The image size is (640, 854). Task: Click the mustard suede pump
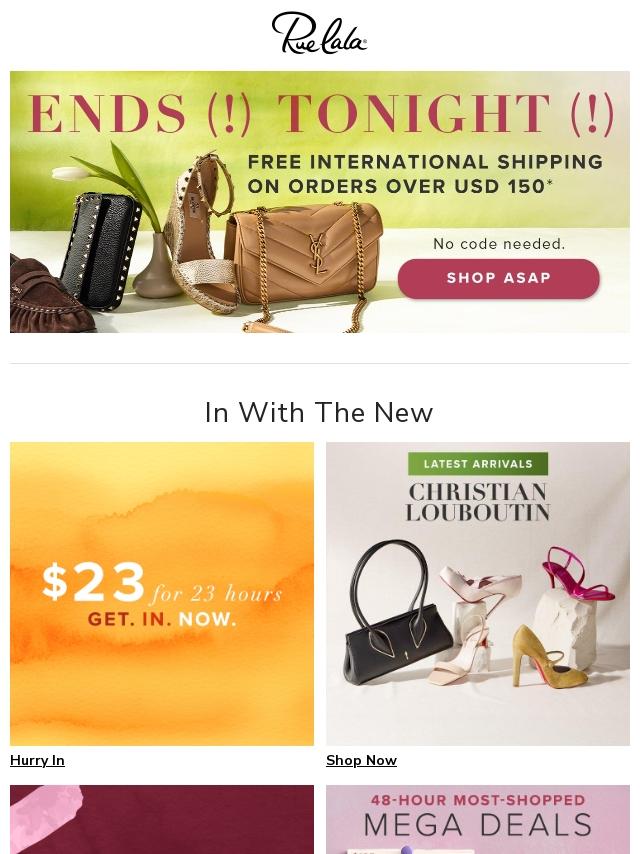coord(547,658)
